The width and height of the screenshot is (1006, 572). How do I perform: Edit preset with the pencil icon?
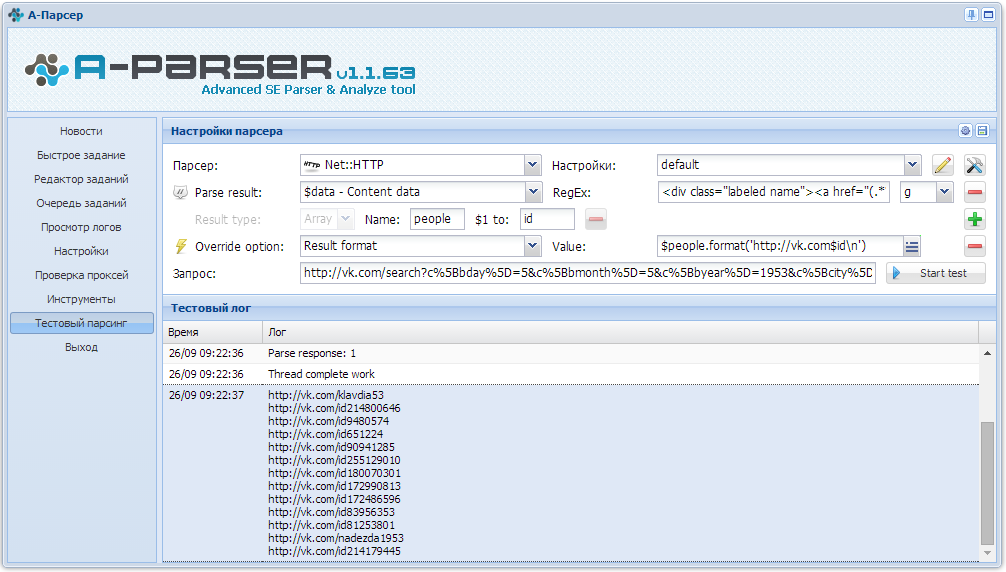click(942, 165)
